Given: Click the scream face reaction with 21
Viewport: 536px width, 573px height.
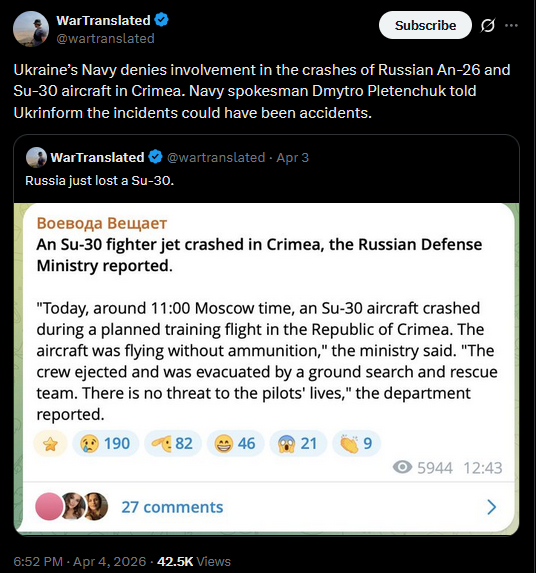Looking at the screenshot, I should [x=297, y=444].
